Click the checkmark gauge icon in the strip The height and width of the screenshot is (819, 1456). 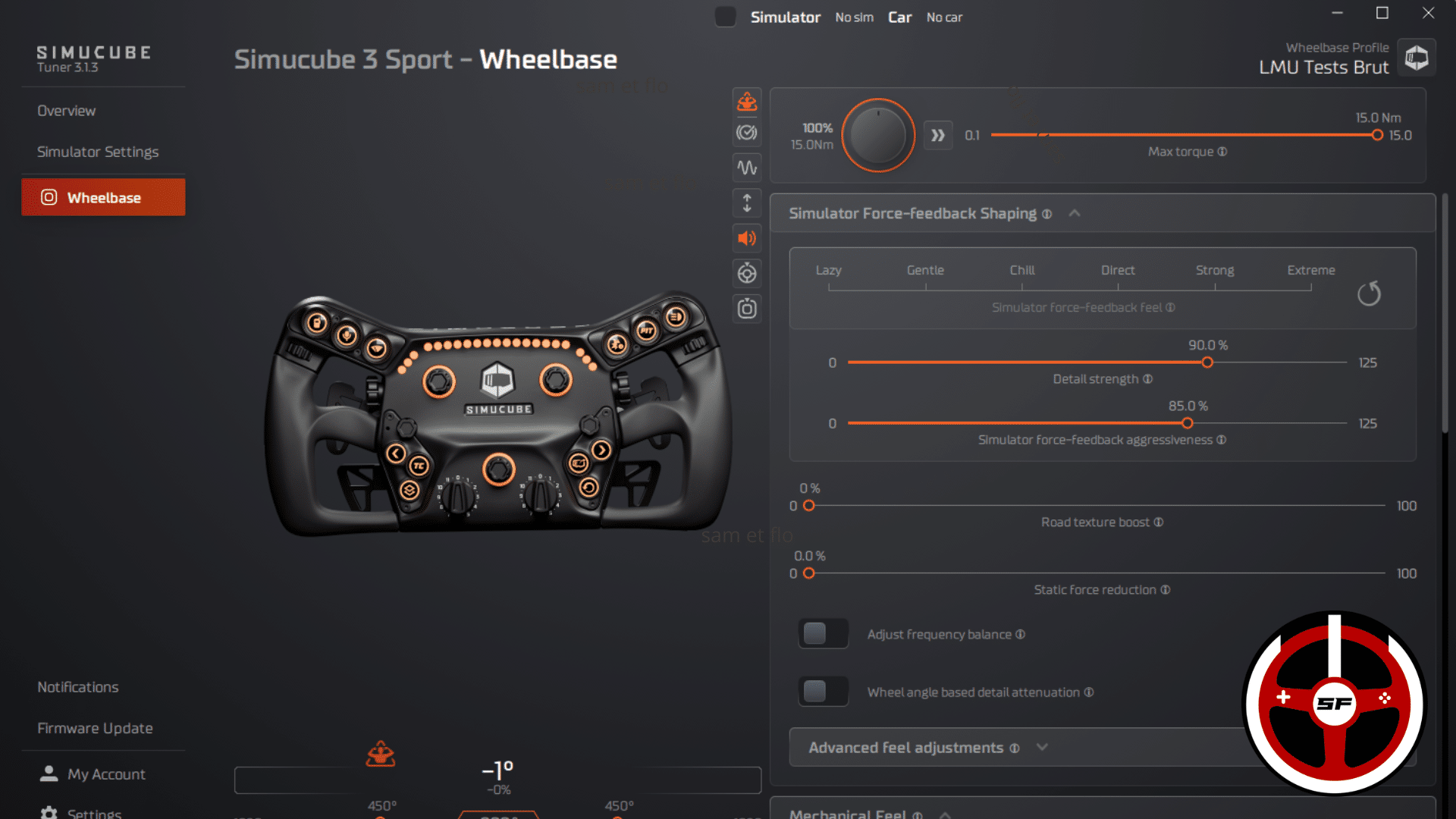747,133
